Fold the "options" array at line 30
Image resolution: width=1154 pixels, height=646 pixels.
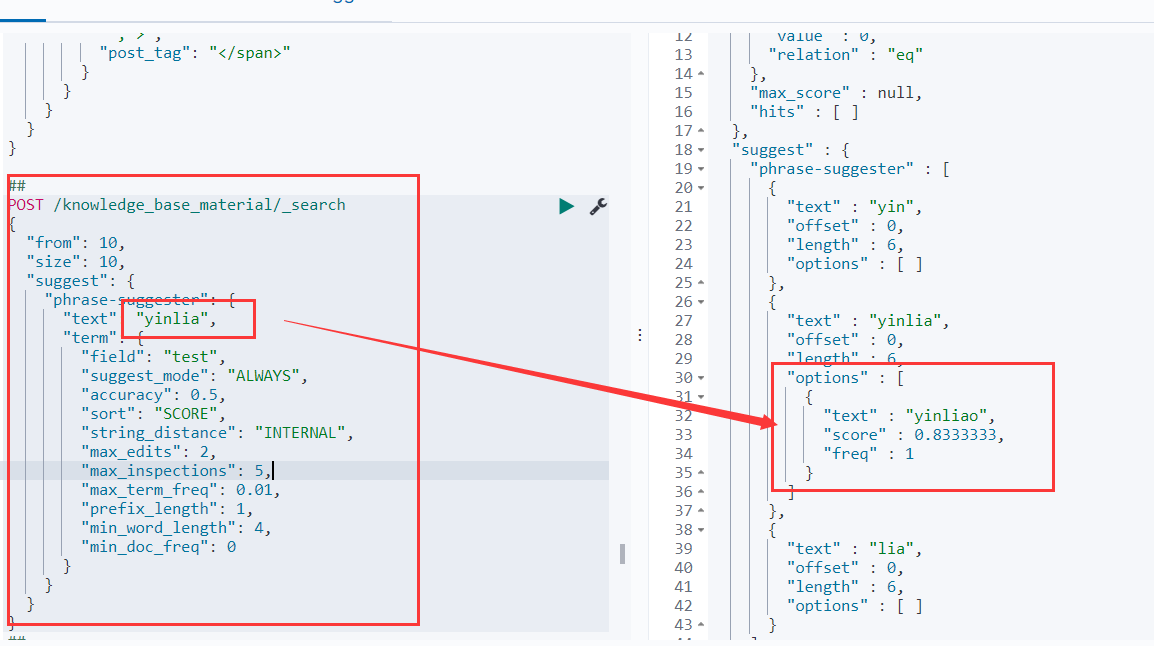coord(700,378)
